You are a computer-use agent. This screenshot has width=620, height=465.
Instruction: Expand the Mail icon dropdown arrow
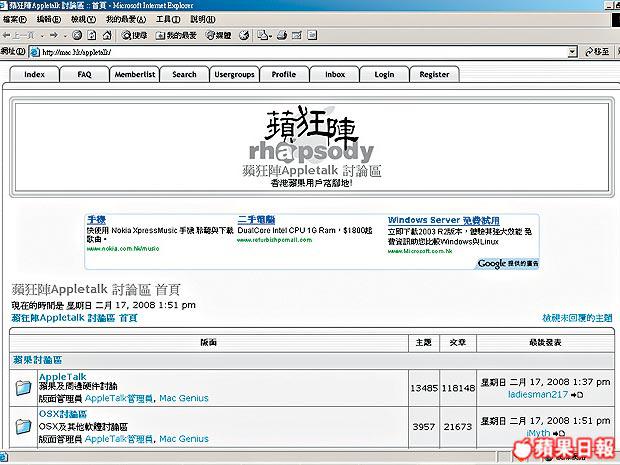coord(270,36)
